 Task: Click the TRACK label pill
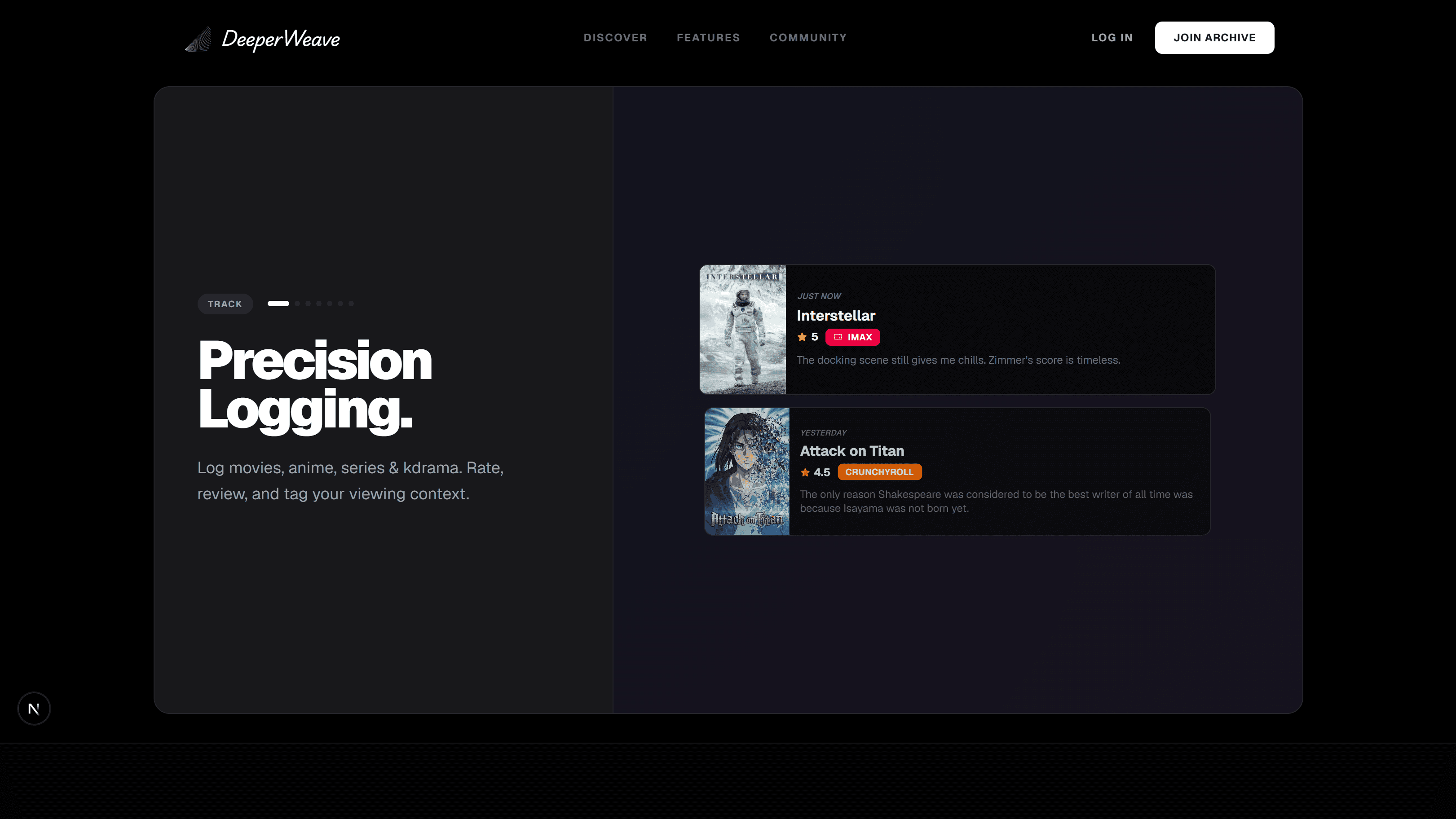tap(225, 304)
